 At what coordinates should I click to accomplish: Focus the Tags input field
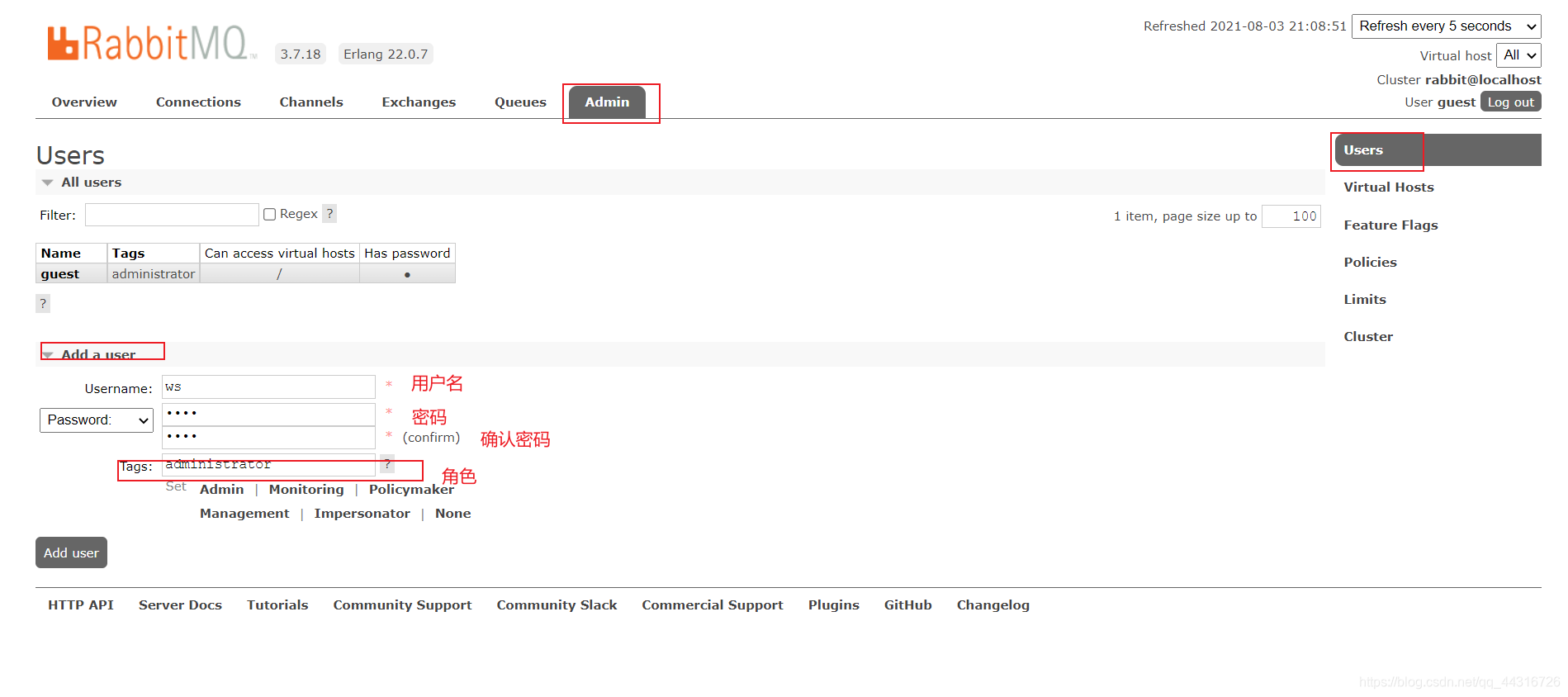tap(268, 465)
